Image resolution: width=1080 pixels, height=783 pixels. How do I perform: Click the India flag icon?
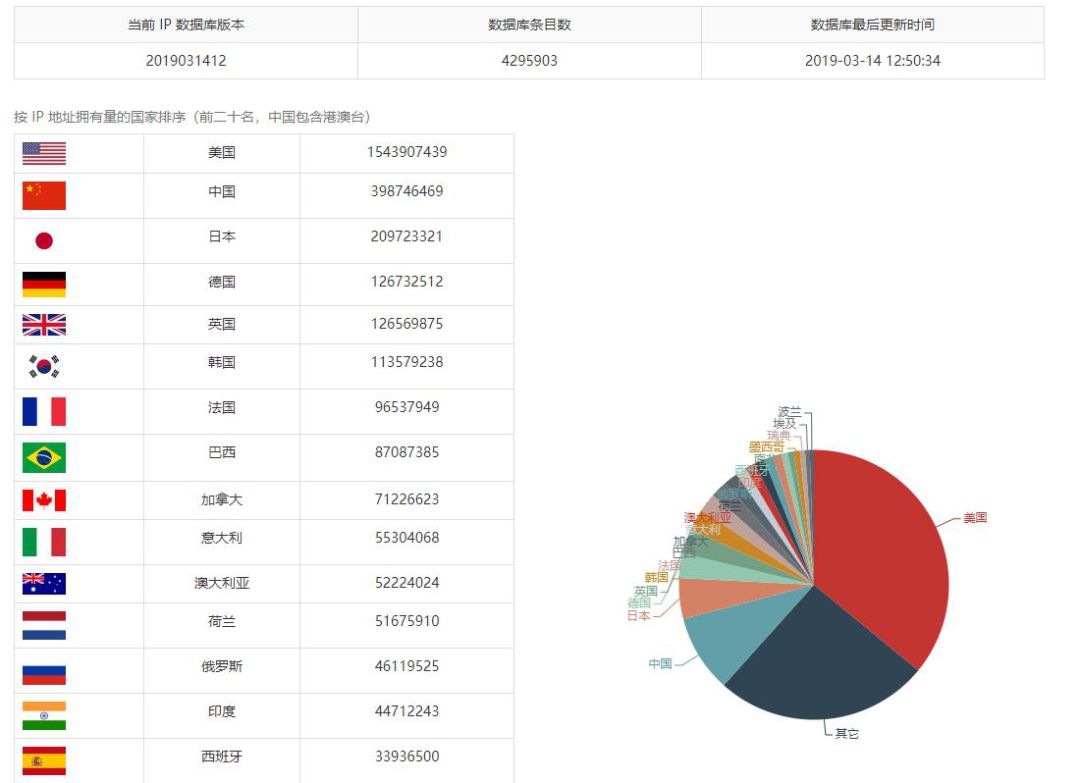click(x=44, y=716)
